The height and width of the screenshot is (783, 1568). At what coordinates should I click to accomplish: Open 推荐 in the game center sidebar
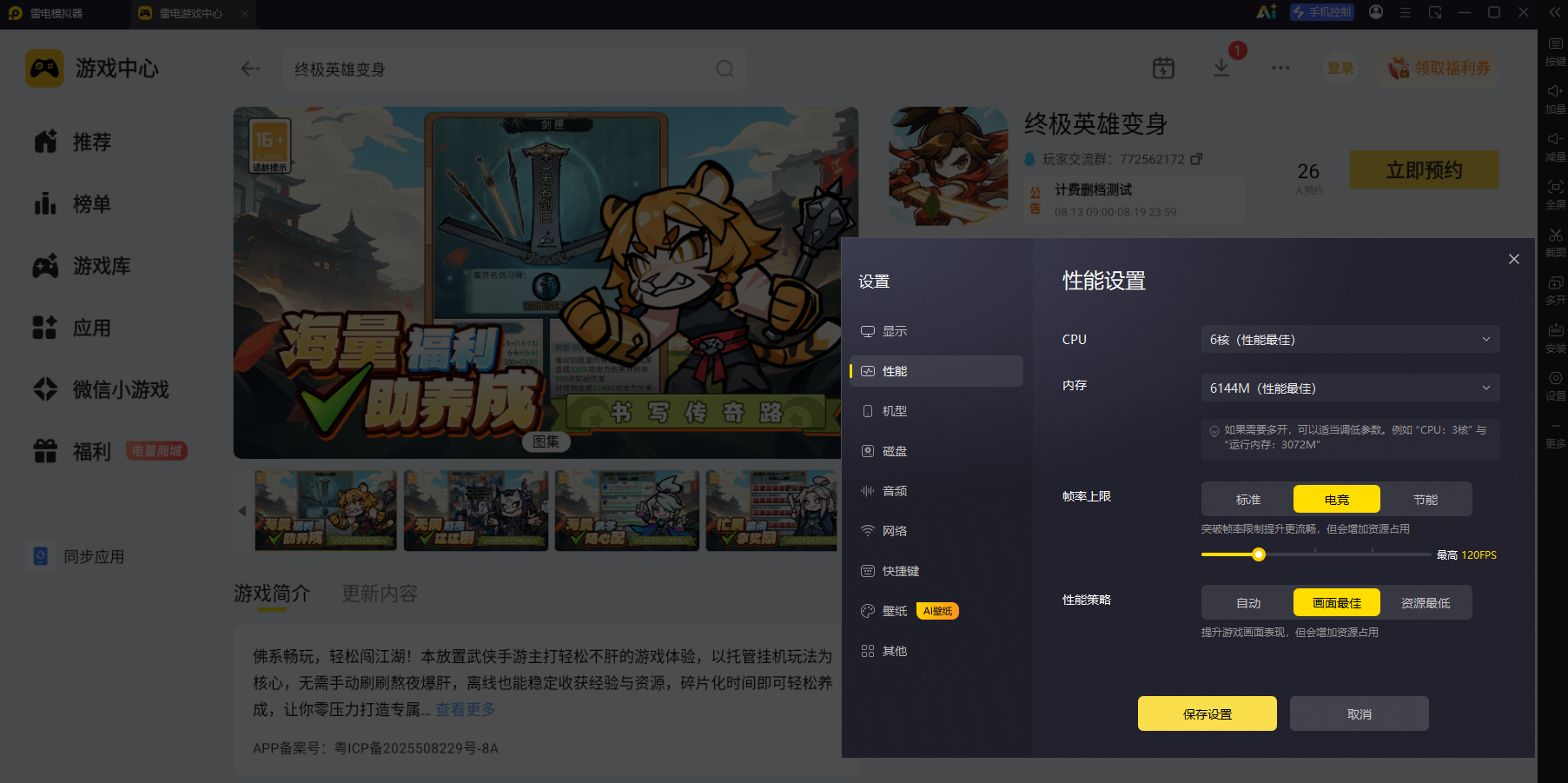[x=73, y=142]
